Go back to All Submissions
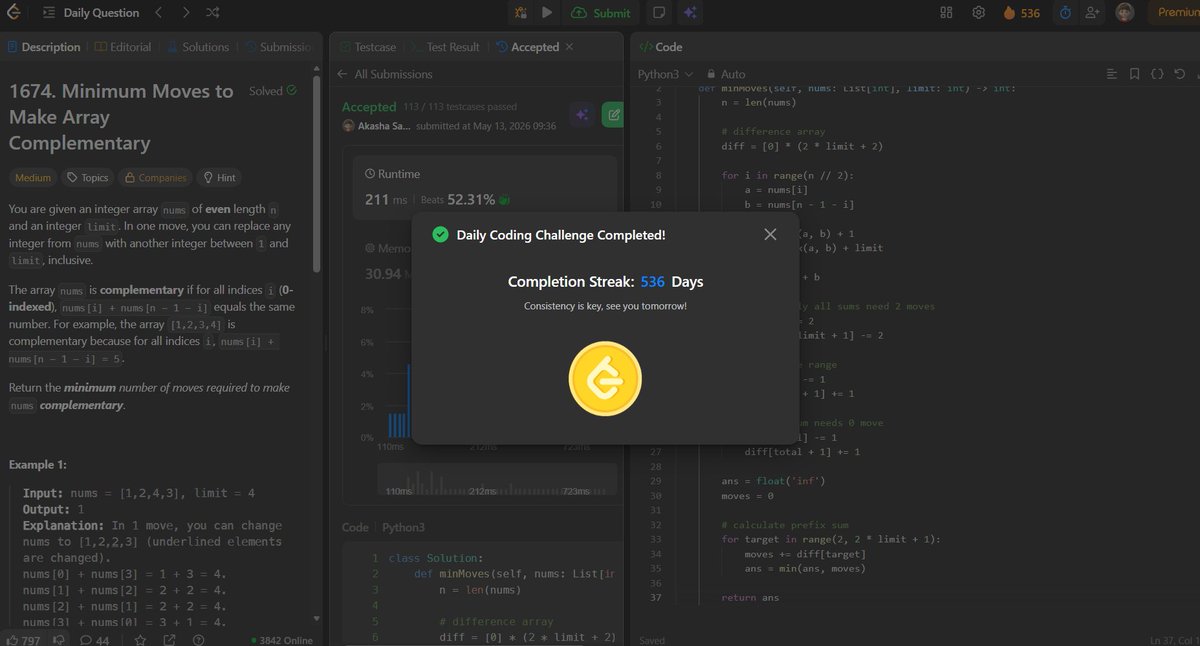Image resolution: width=1200 pixels, height=646 pixels. coord(385,74)
